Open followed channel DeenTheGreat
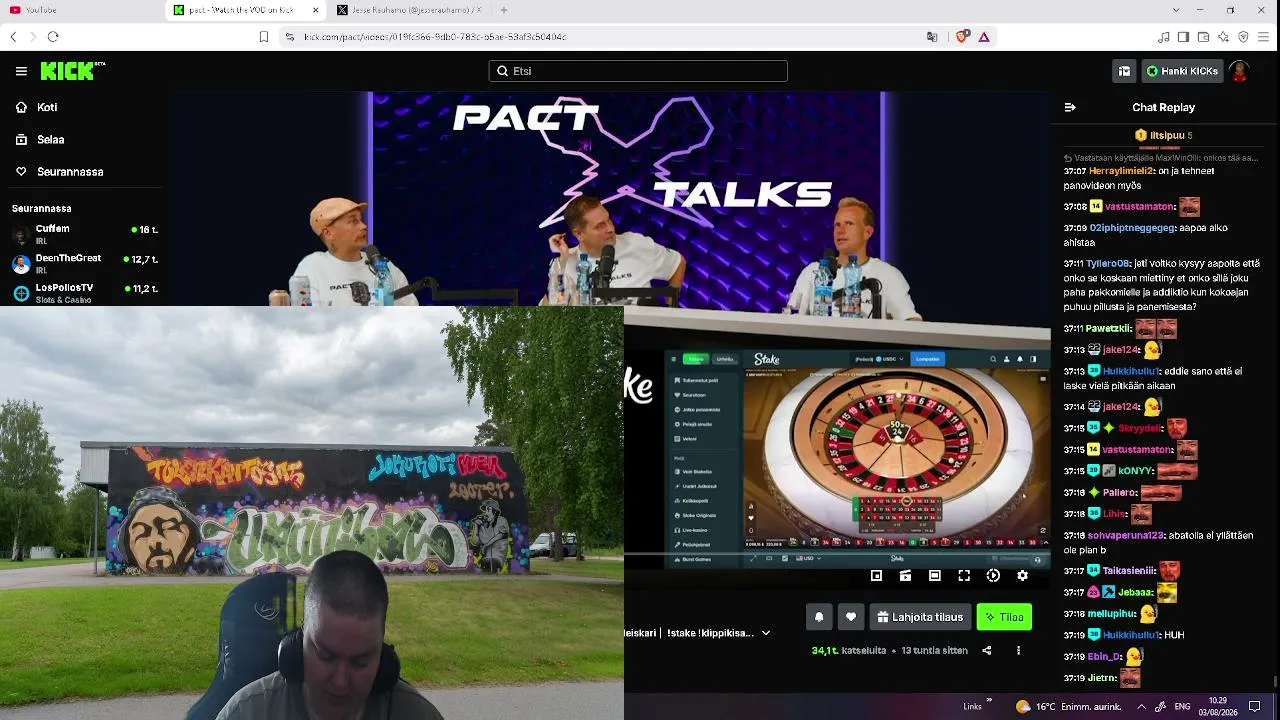 click(x=84, y=263)
